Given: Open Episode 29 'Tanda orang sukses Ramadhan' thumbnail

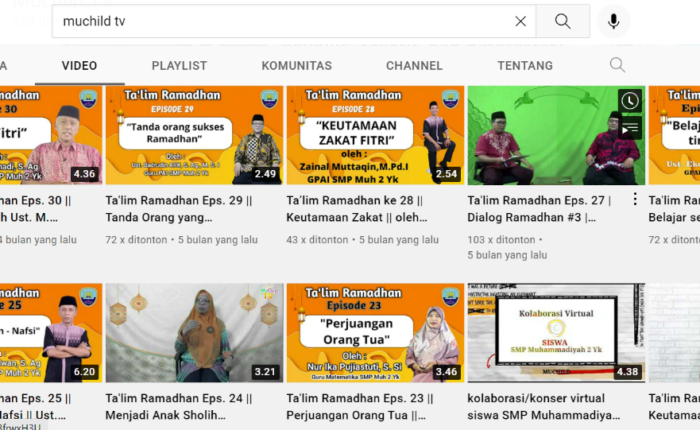Looking at the screenshot, I should (x=194, y=135).
